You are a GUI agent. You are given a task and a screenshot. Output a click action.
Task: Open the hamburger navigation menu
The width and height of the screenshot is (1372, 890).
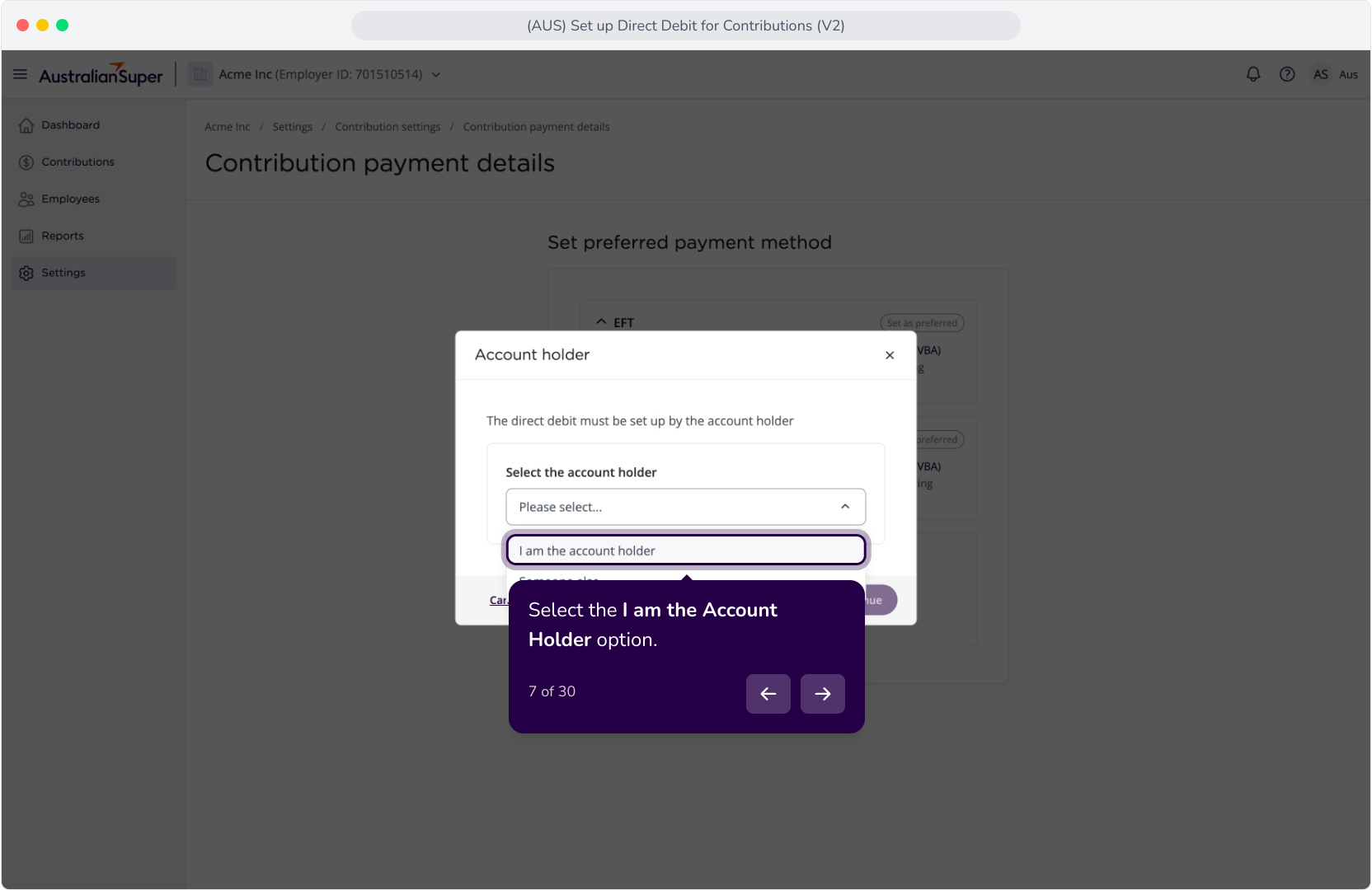(x=21, y=74)
